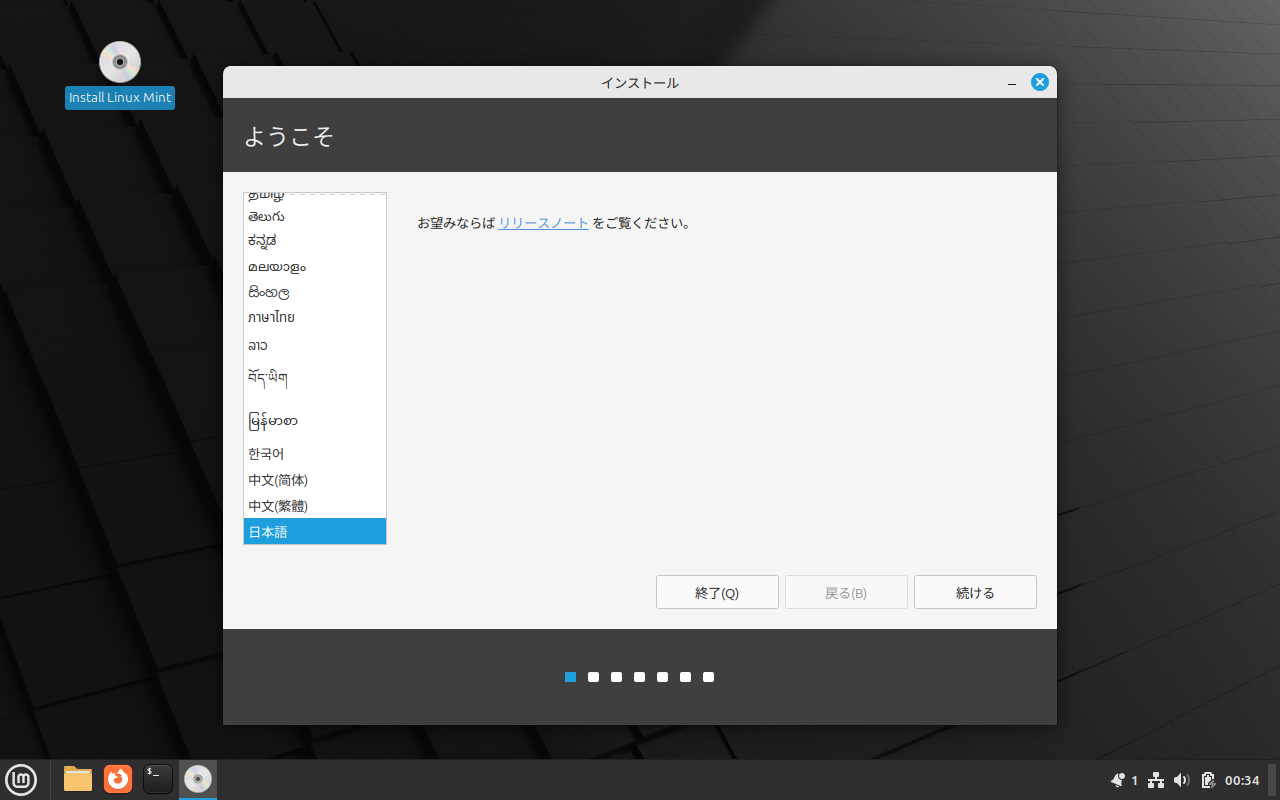The image size is (1280, 800).
Task: Click the 続ける button
Action: point(975,592)
